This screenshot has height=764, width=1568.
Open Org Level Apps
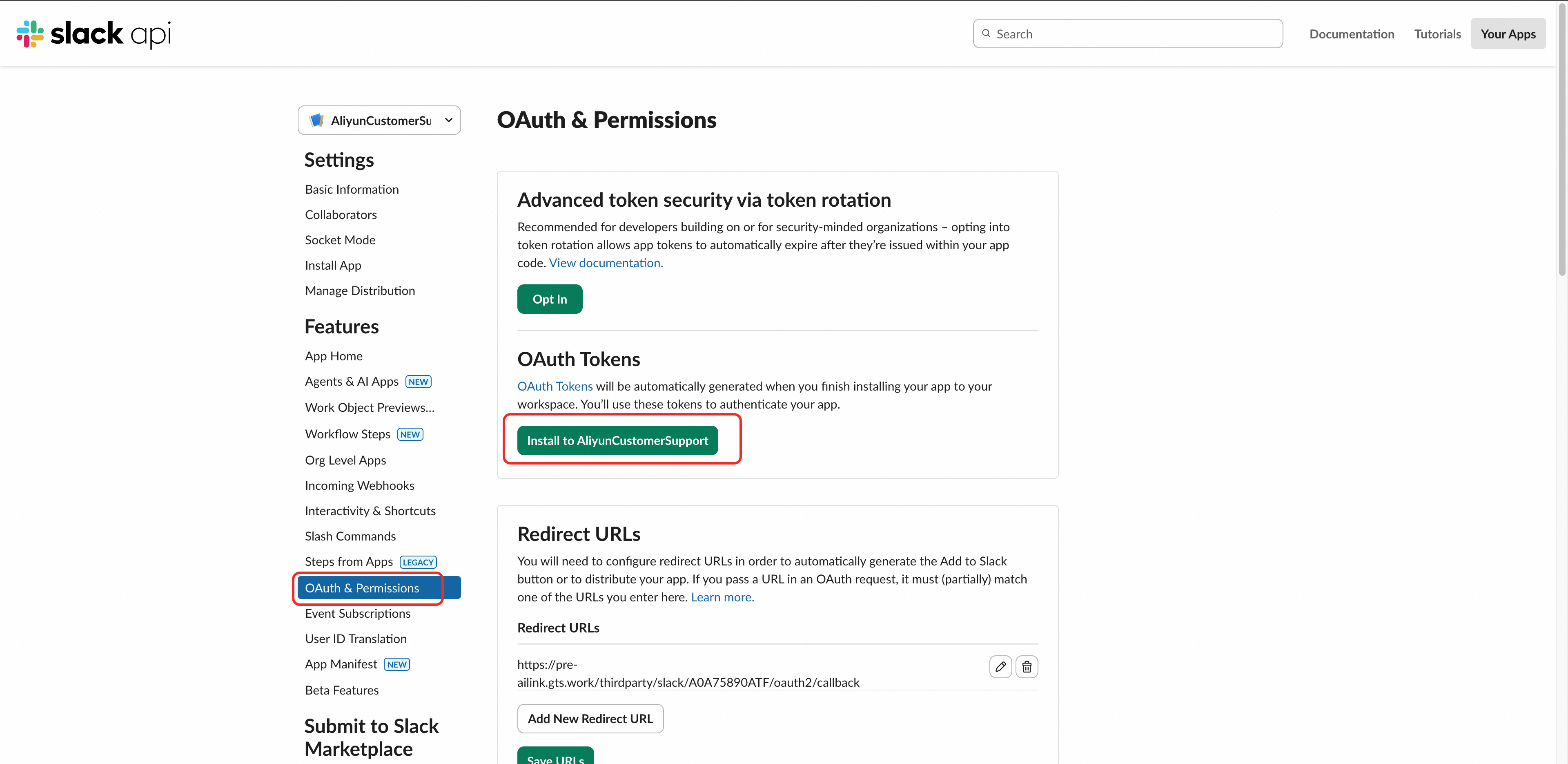[345, 460]
